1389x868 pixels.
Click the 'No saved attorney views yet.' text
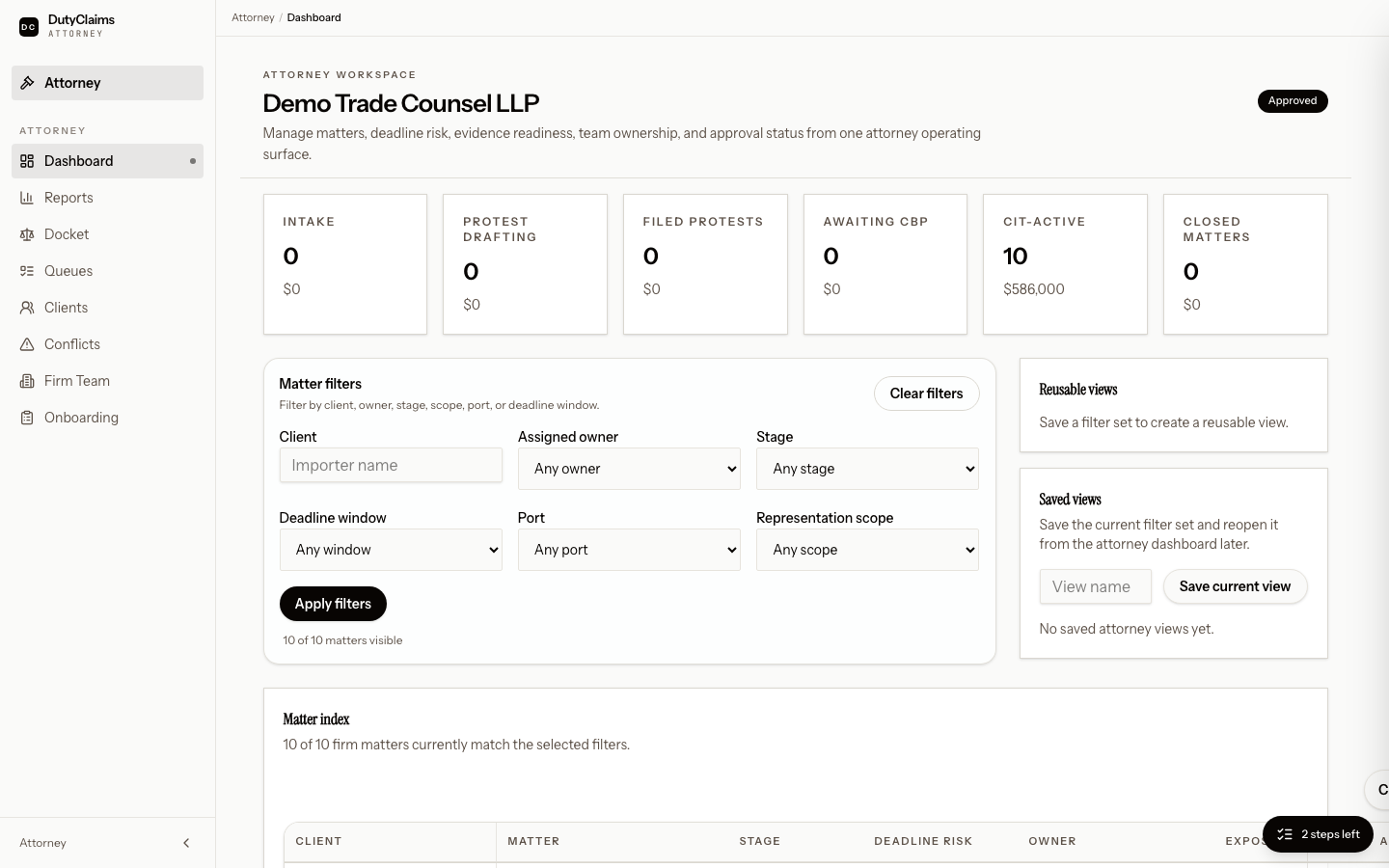tap(1127, 629)
